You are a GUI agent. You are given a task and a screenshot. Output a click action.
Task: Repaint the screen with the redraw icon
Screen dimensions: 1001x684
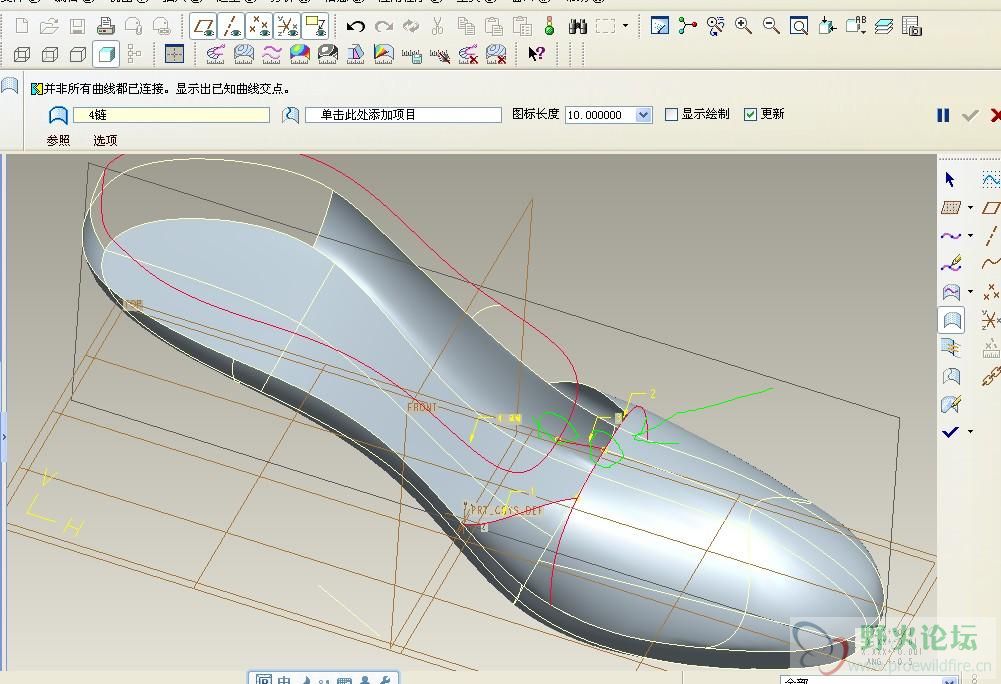tap(659, 26)
